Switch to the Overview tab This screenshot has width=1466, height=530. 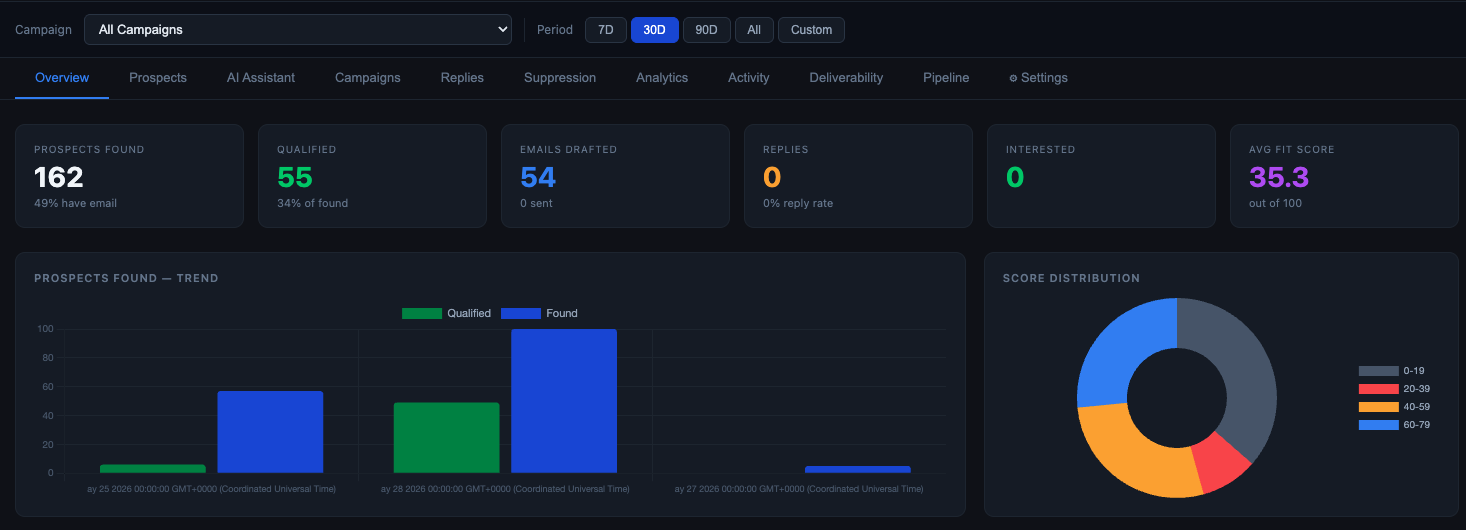pyautogui.click(x=62, y=78)
